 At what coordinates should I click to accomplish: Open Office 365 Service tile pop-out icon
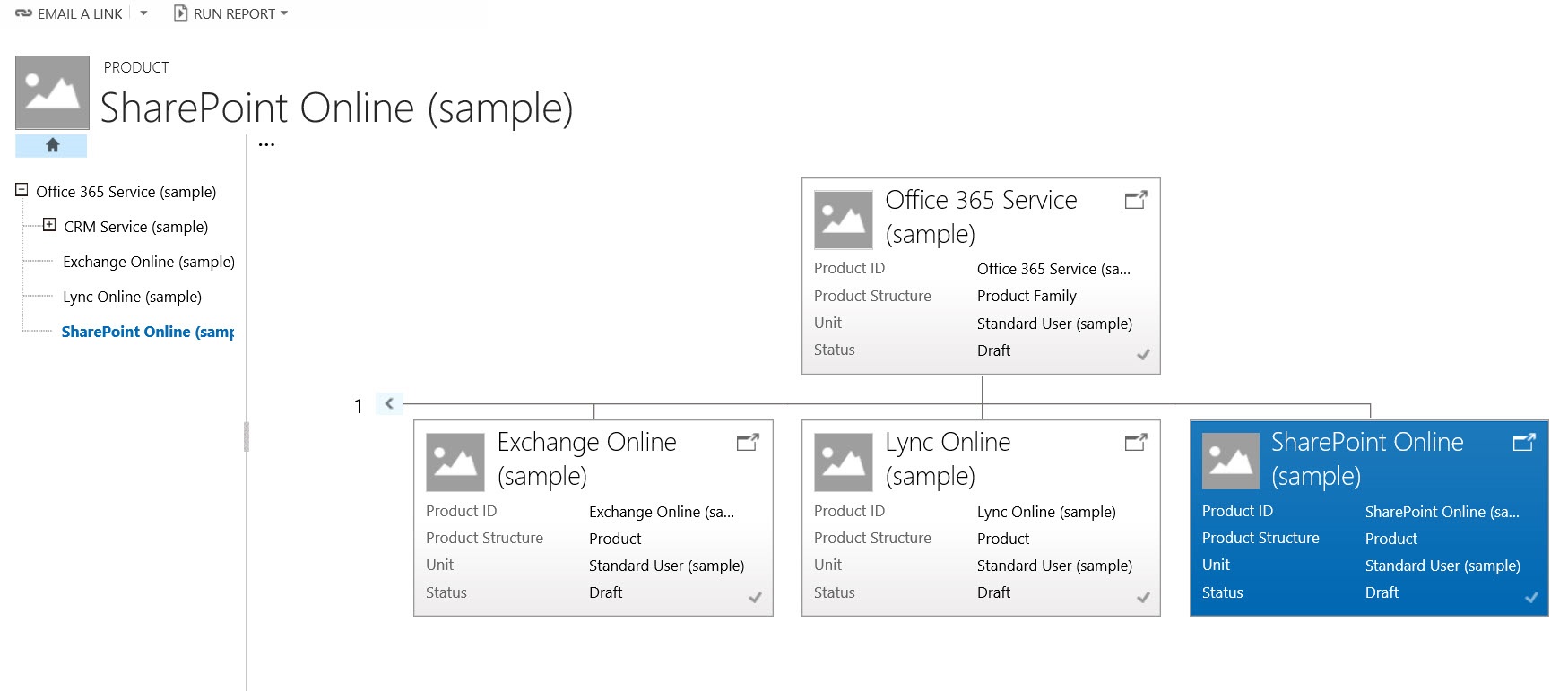tap(1135, 200)
